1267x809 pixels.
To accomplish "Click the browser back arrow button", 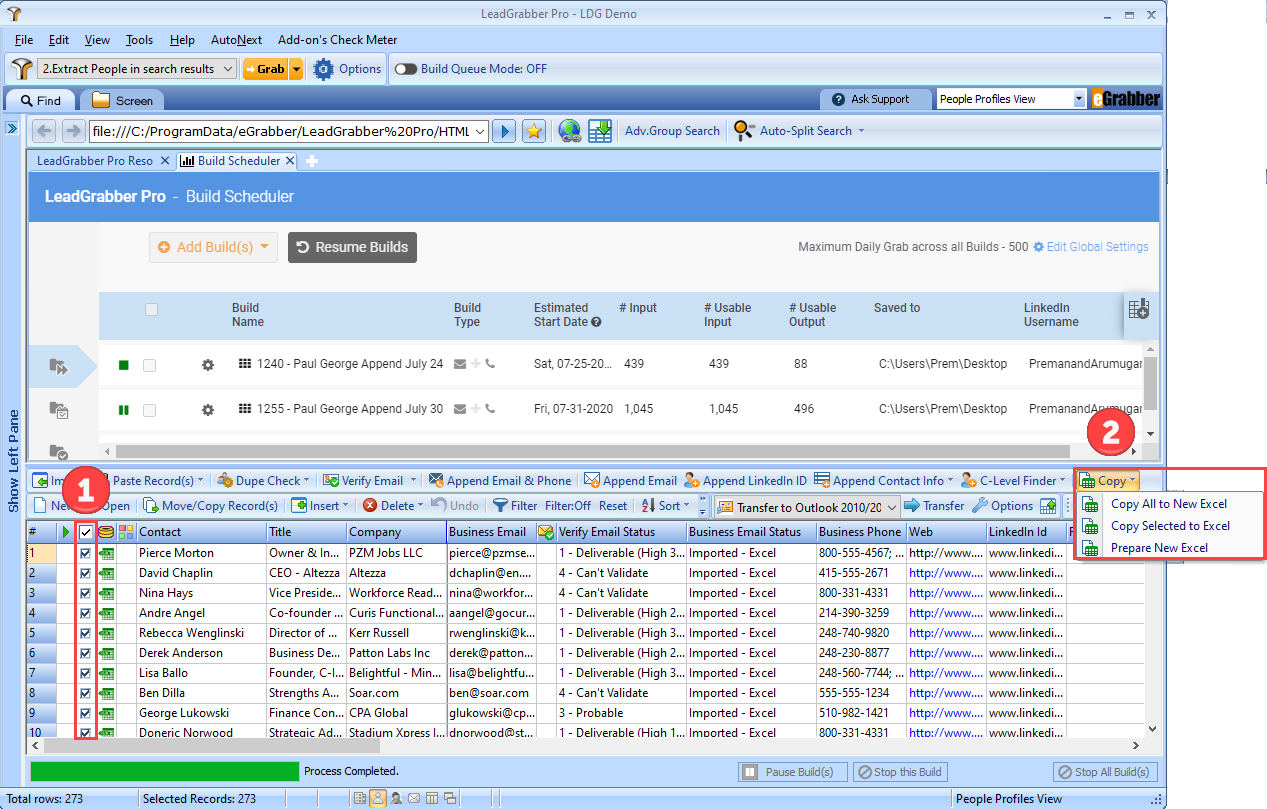I will [x=44, y=131].
